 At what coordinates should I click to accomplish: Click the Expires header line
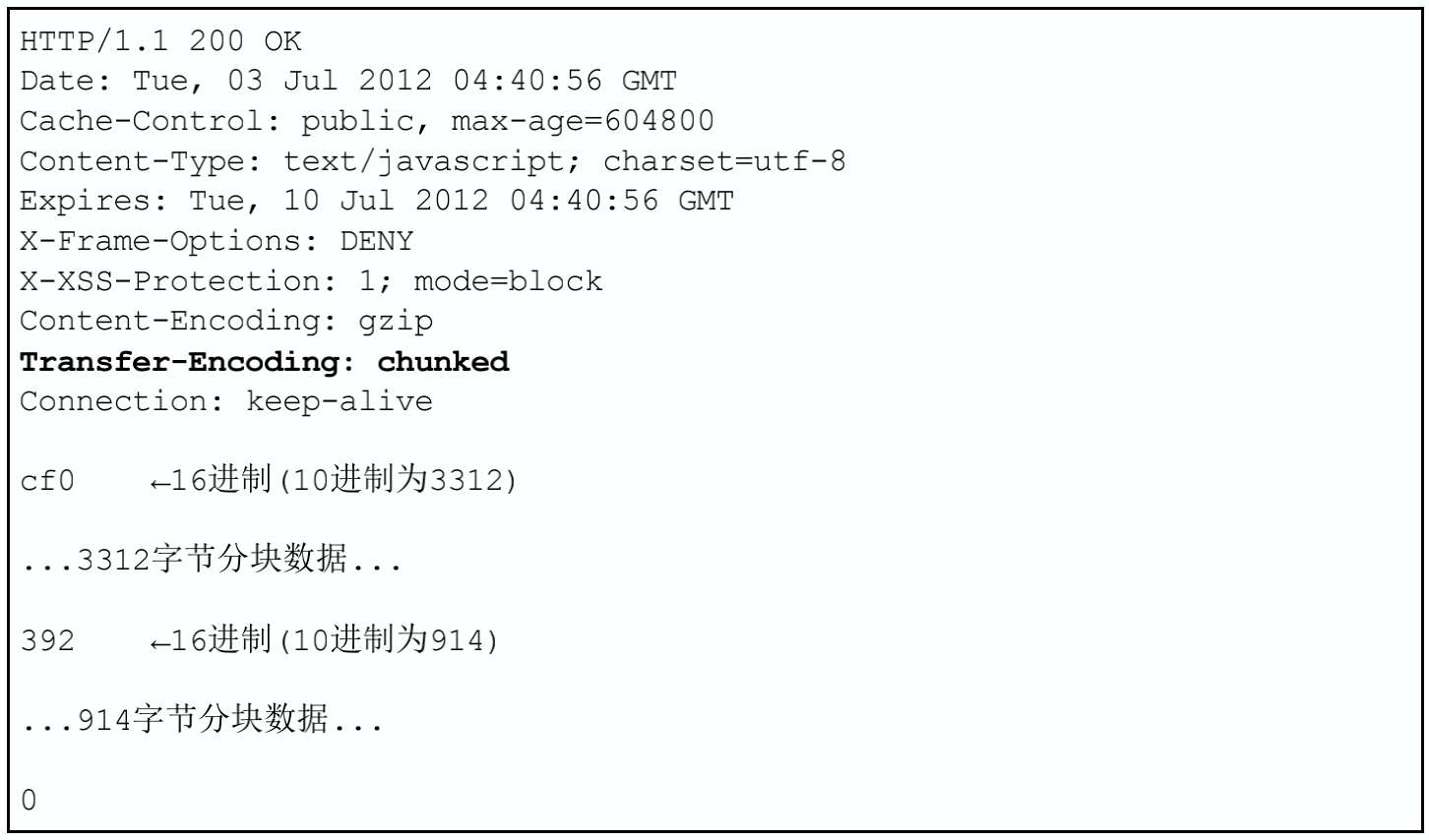[377, 201]
